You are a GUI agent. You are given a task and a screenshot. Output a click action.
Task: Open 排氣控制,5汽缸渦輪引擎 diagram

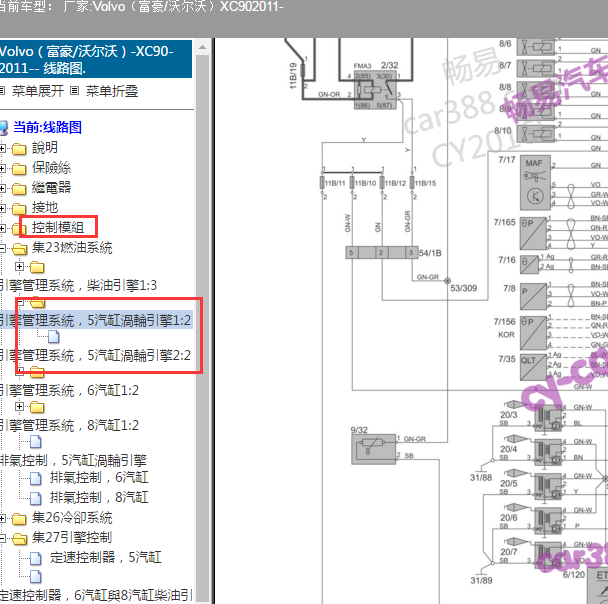click(73, 461)
